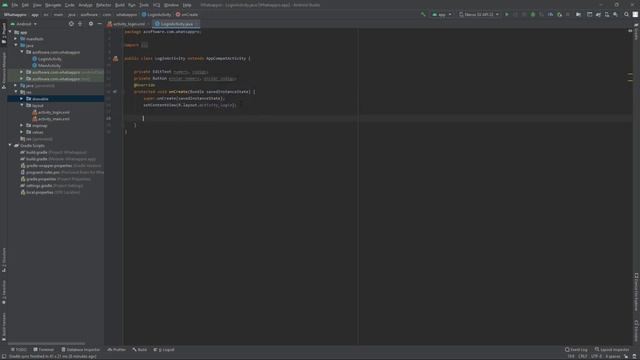Open the Layout Inspector button
Screen dimensions: 640x360
(x=612, y=349)
